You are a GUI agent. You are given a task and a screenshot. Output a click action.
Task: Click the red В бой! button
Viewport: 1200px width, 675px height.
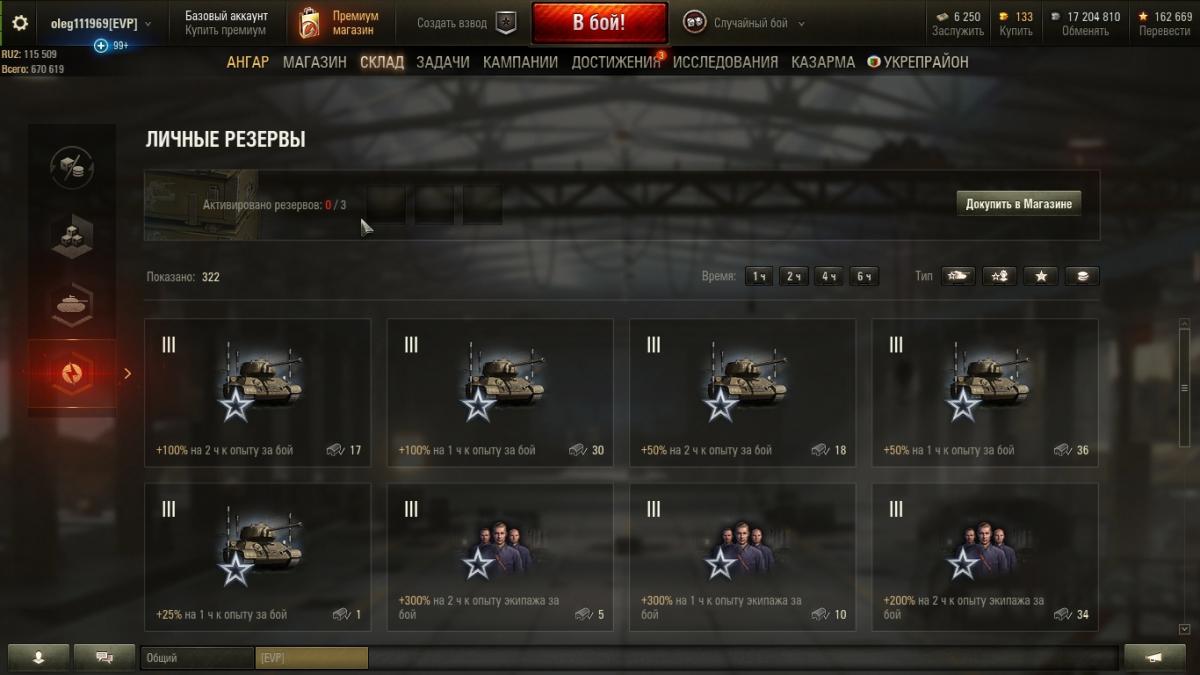click(599, 23)
